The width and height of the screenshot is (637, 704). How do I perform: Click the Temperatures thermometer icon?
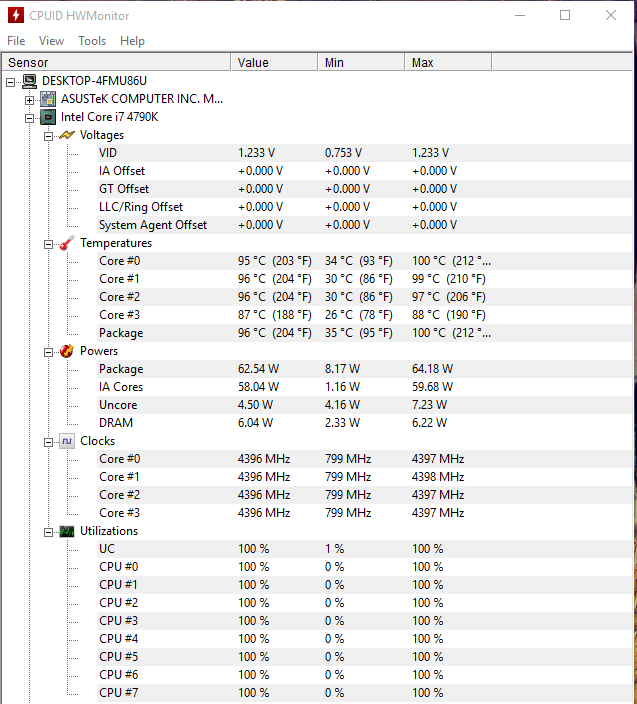(67, 243)
